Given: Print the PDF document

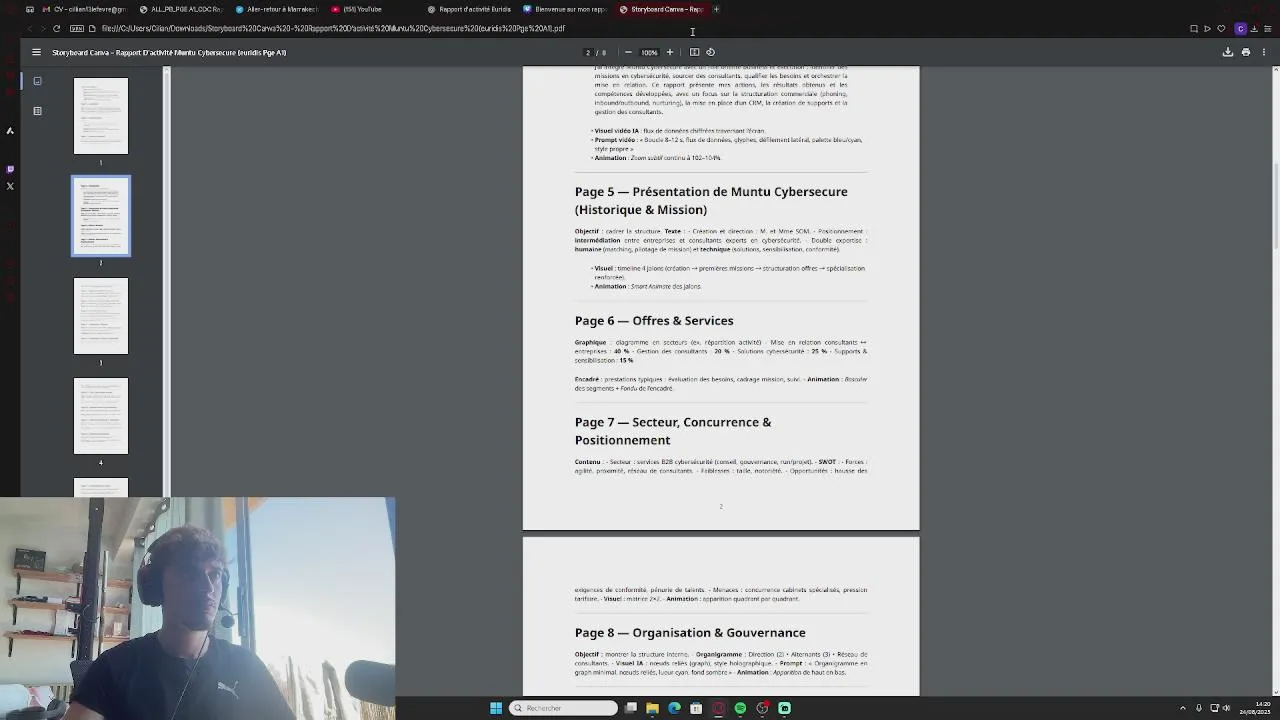Looking at the screenshot, I should coord(1246,52).
